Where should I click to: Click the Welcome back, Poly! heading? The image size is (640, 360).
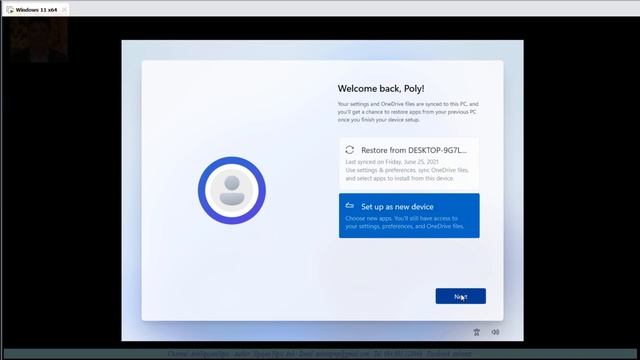381,89
